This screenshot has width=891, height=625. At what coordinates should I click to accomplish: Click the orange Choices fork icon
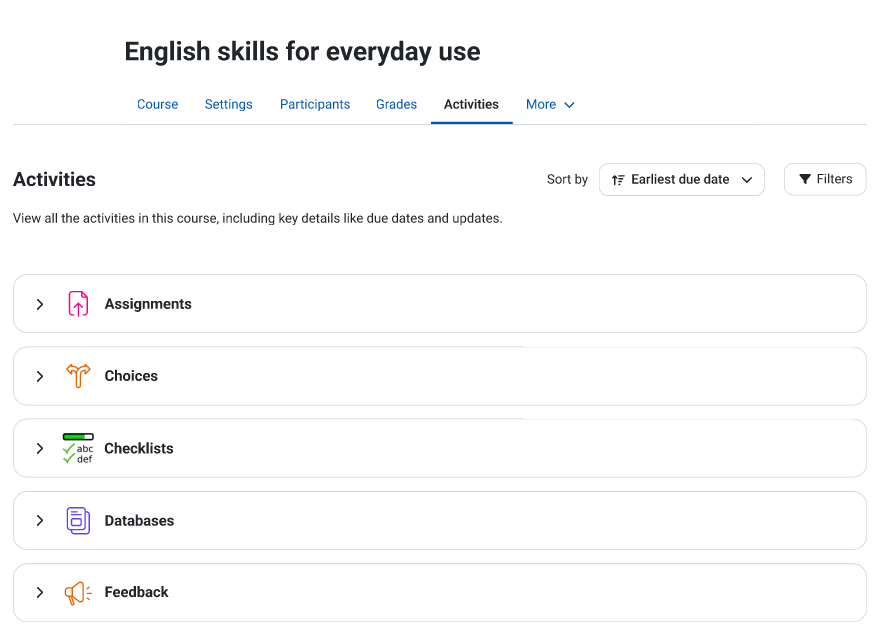click(78, 376)
